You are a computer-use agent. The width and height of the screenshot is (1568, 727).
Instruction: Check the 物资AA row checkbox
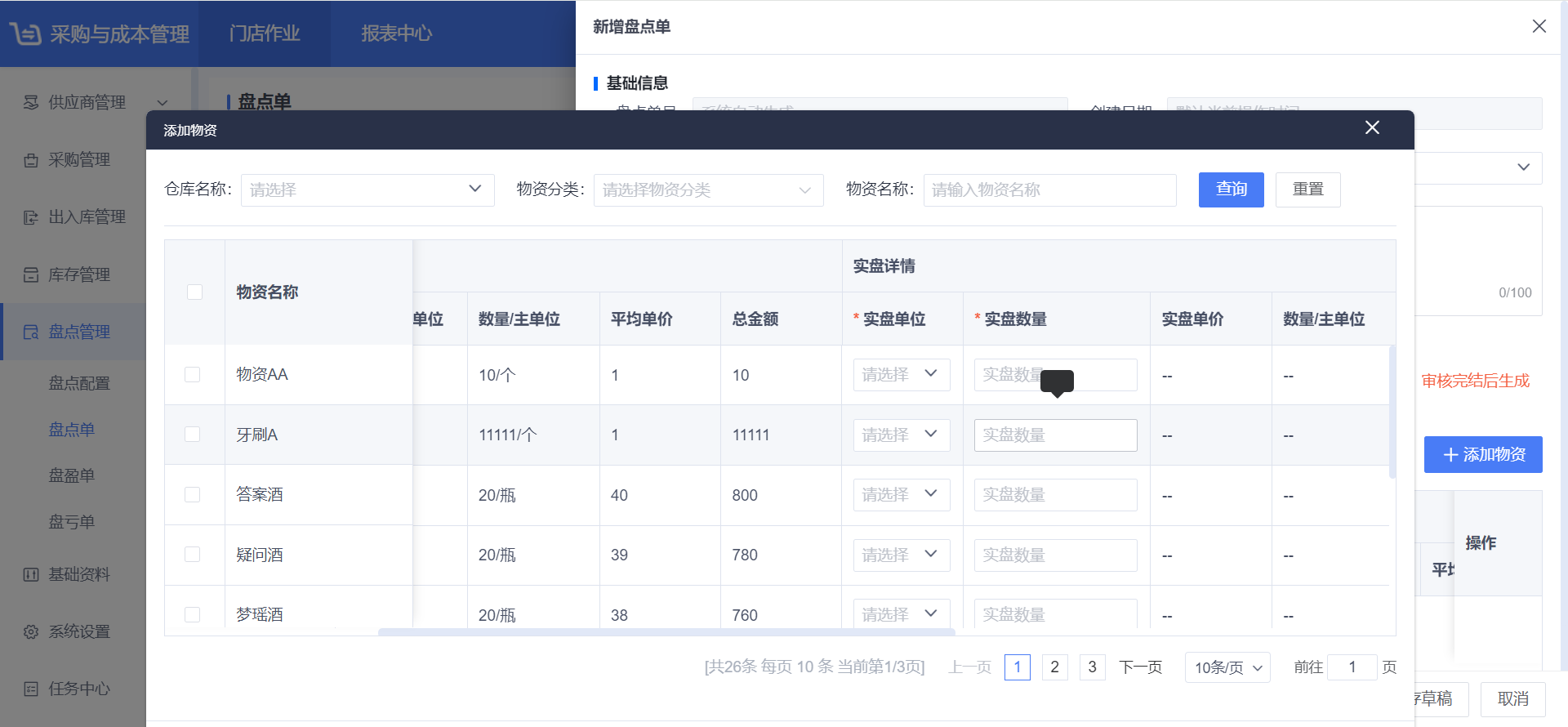pos(193,374)
